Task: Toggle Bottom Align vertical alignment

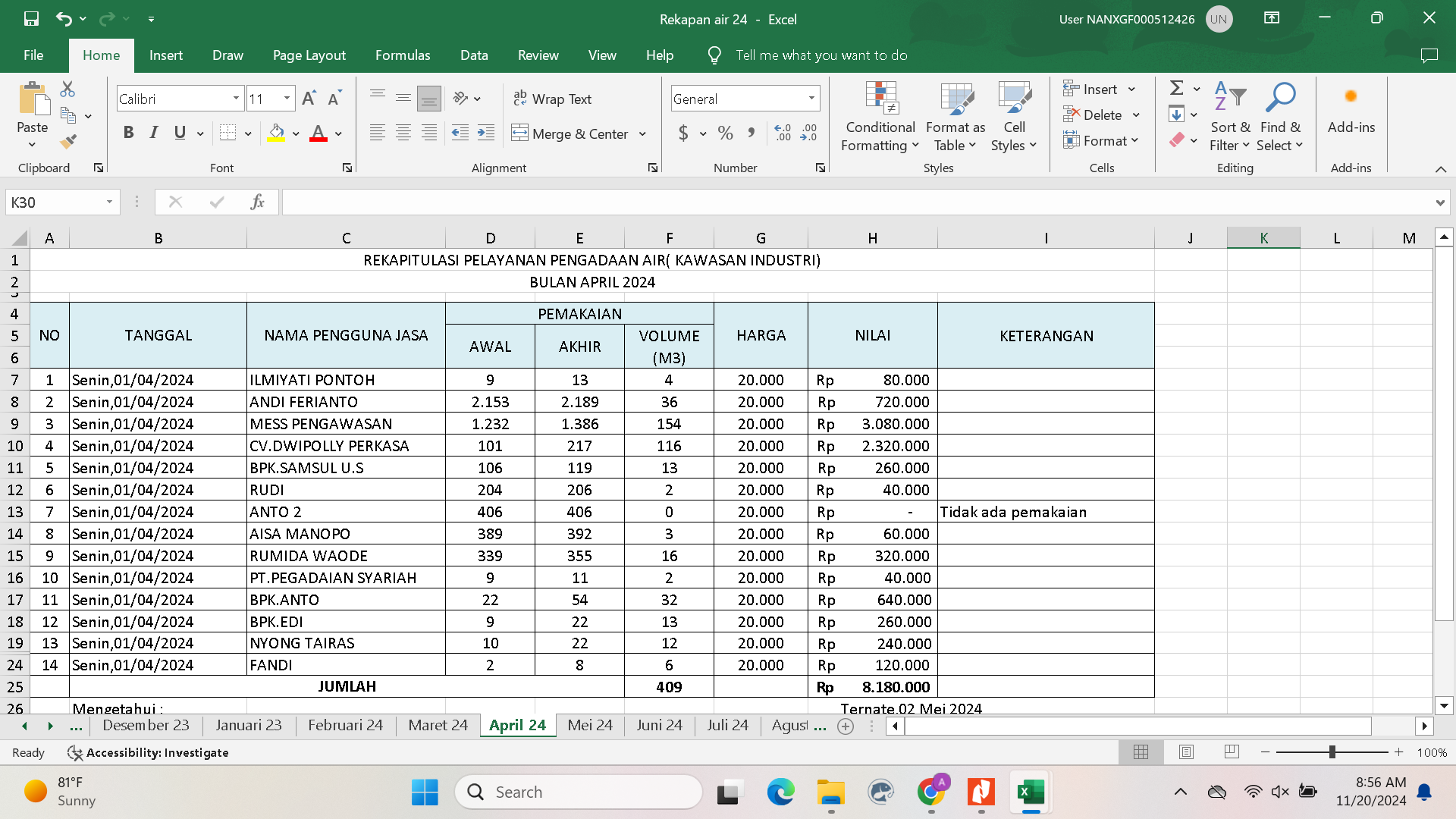Action: click(x=428, y=99)
